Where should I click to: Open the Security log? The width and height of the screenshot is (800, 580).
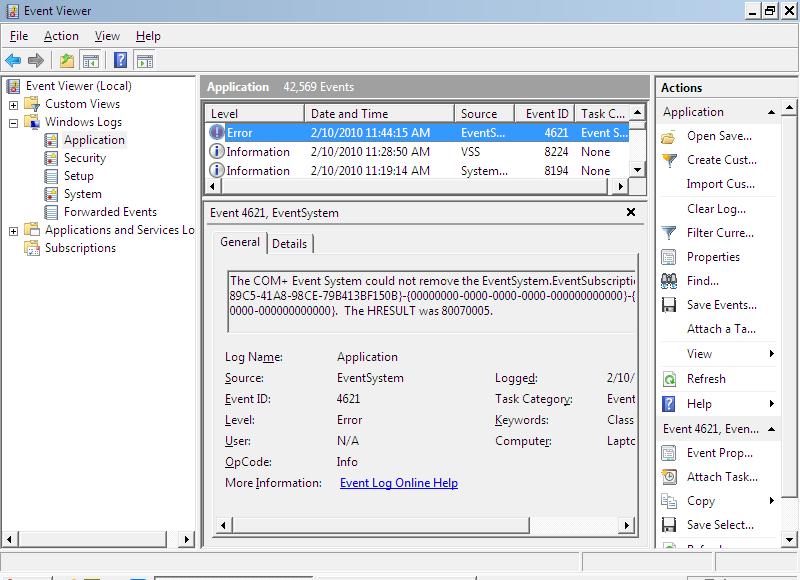(85, 158)
